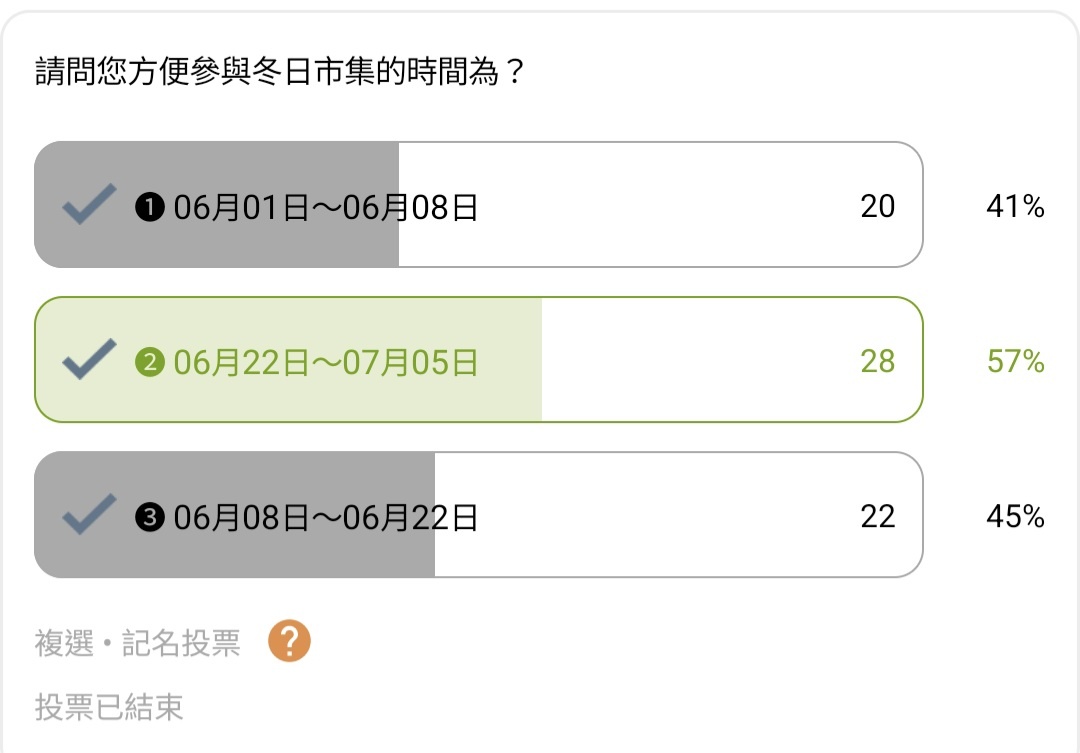Click the grey progress bar of option one

(216, 205)
